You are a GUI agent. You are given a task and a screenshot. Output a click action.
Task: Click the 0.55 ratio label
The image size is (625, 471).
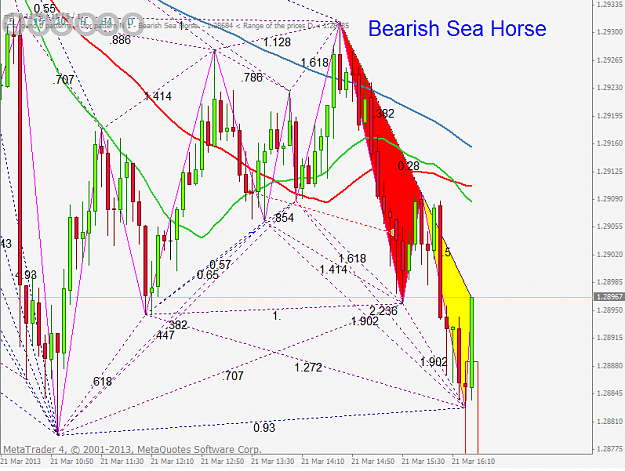(45, 8)
